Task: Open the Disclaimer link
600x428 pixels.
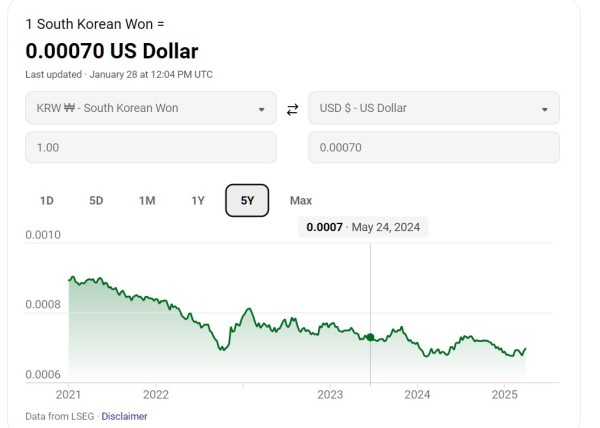Action: 124,416
